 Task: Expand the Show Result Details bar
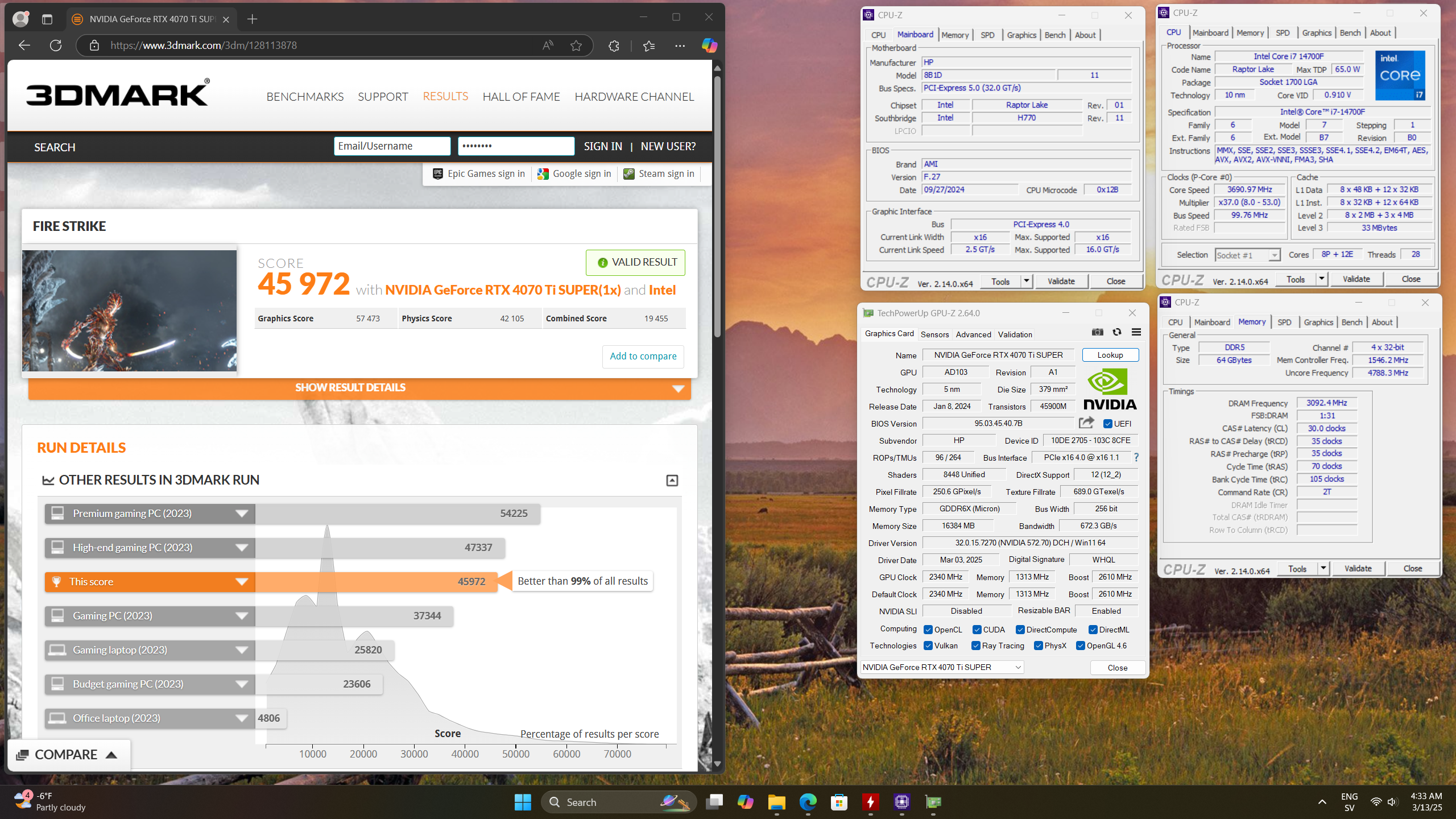[359, 388]
